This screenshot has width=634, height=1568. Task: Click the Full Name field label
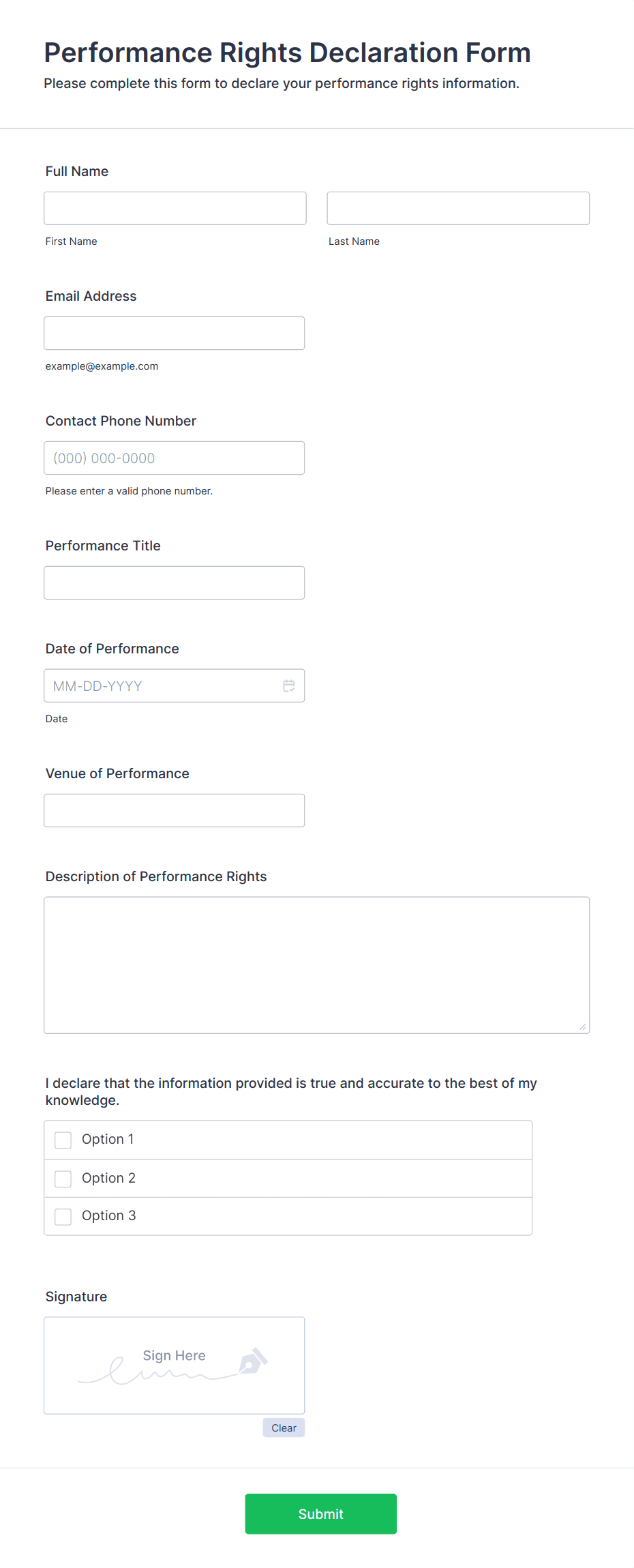point(77,171)
